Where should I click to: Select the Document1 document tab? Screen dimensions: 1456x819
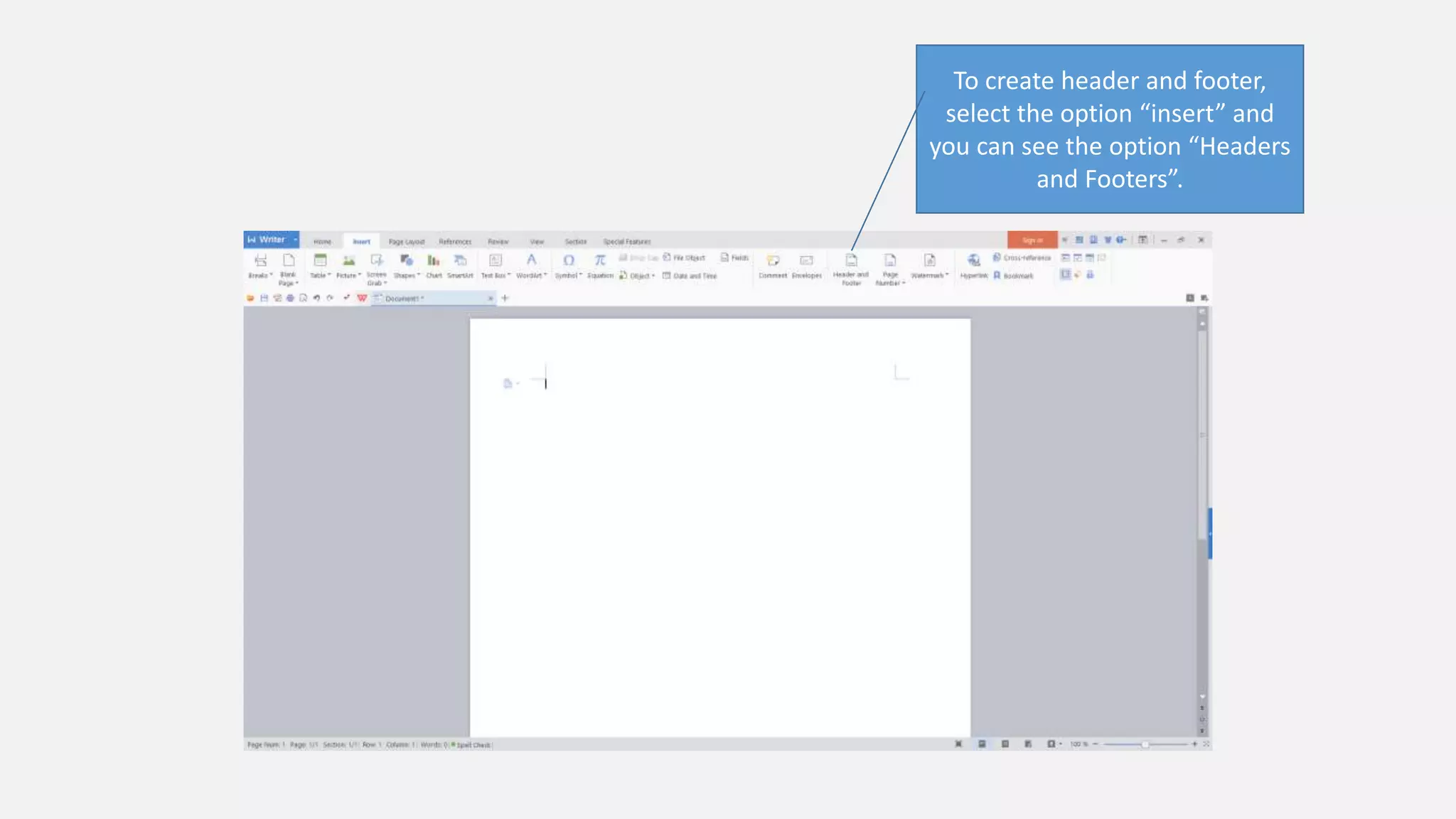point(432,299)
